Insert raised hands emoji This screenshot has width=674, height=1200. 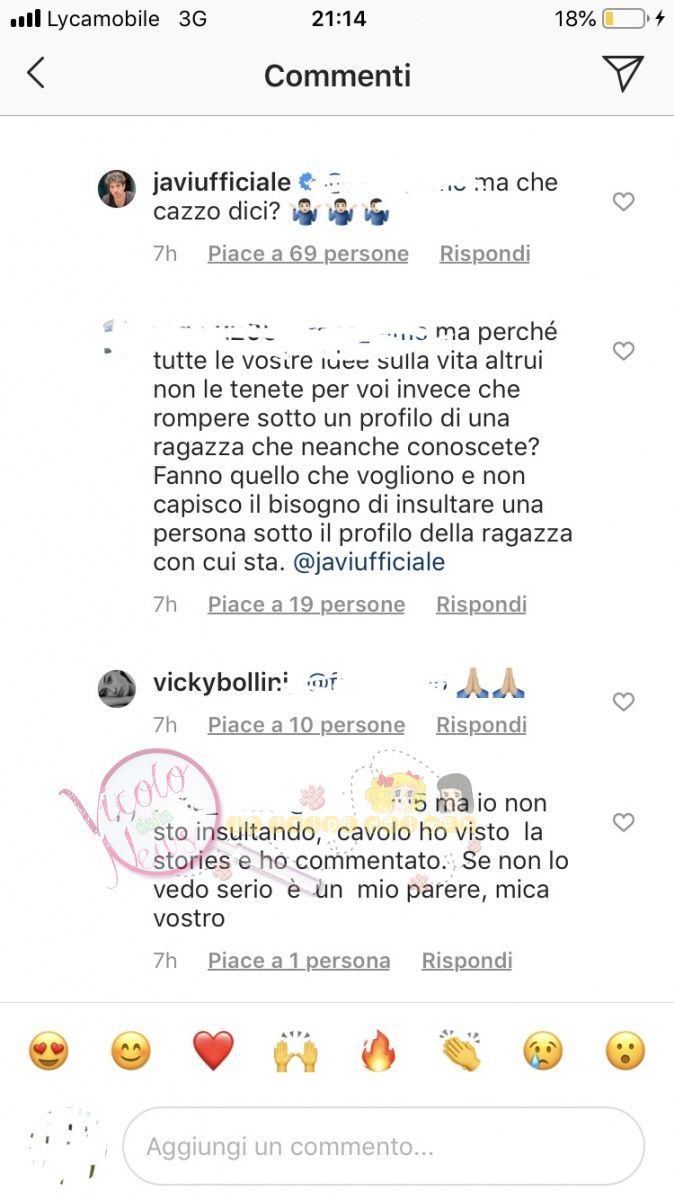click(x=295, y=1051)
